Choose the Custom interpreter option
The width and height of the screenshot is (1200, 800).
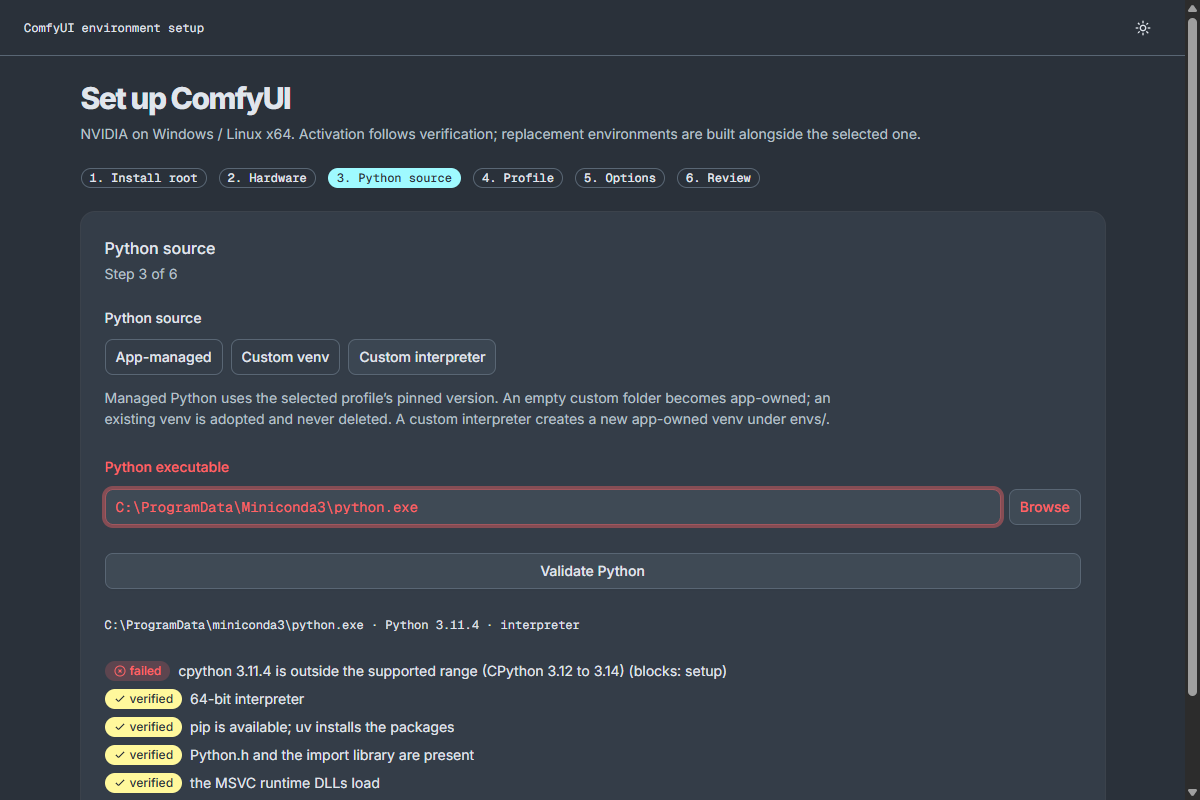pyautogui.click(x=422, y=357)
